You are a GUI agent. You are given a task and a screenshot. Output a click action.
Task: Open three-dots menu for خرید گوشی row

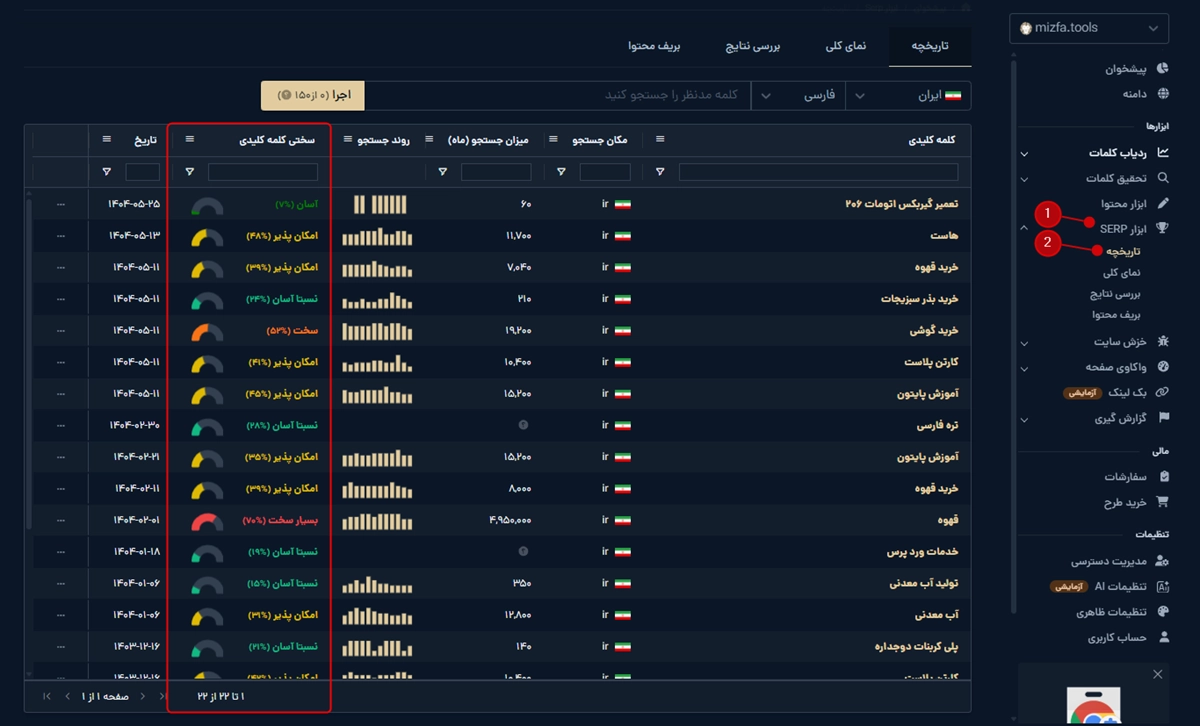(x=61, y=330)
